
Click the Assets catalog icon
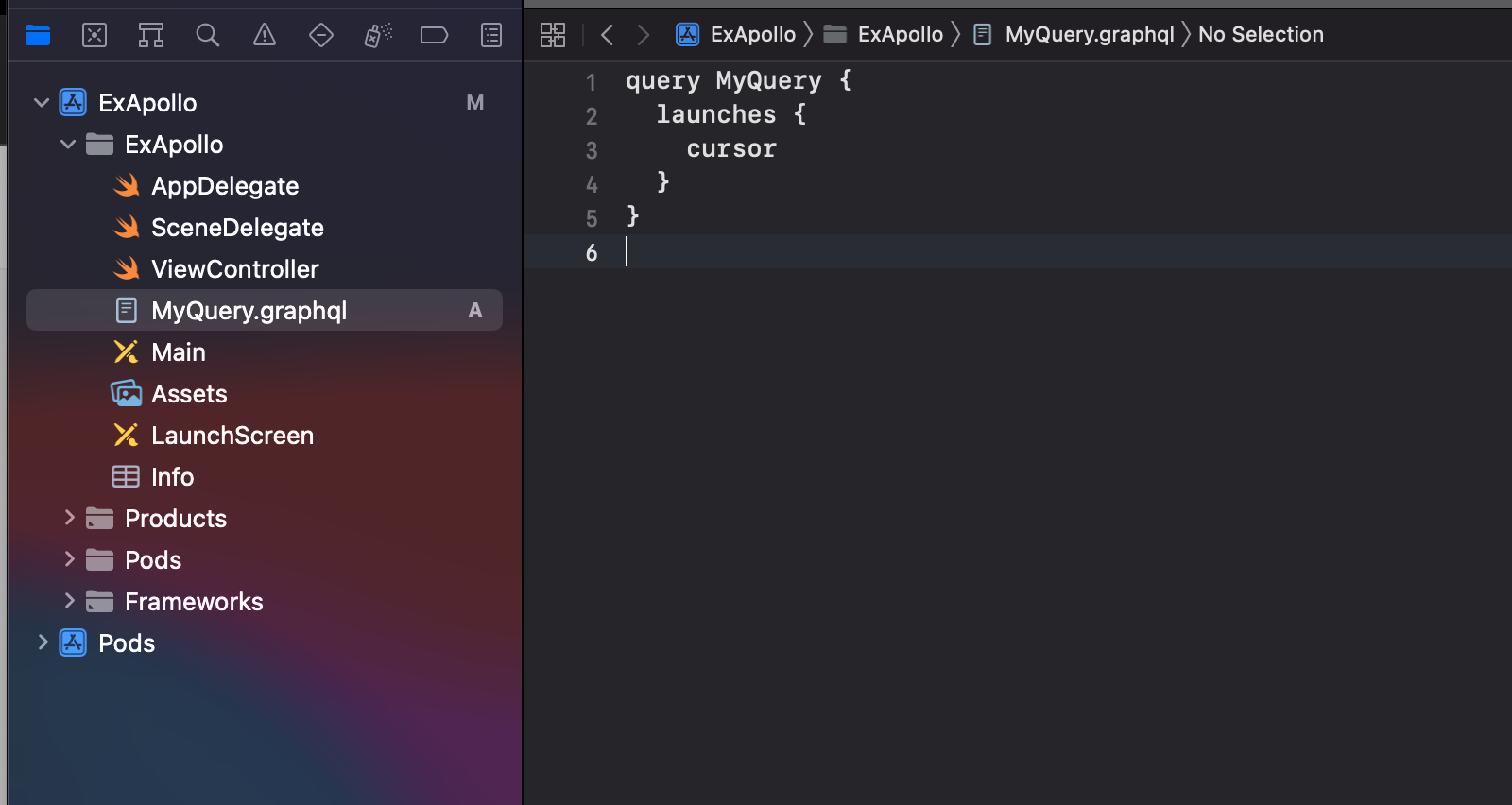[x=127, y=393]
